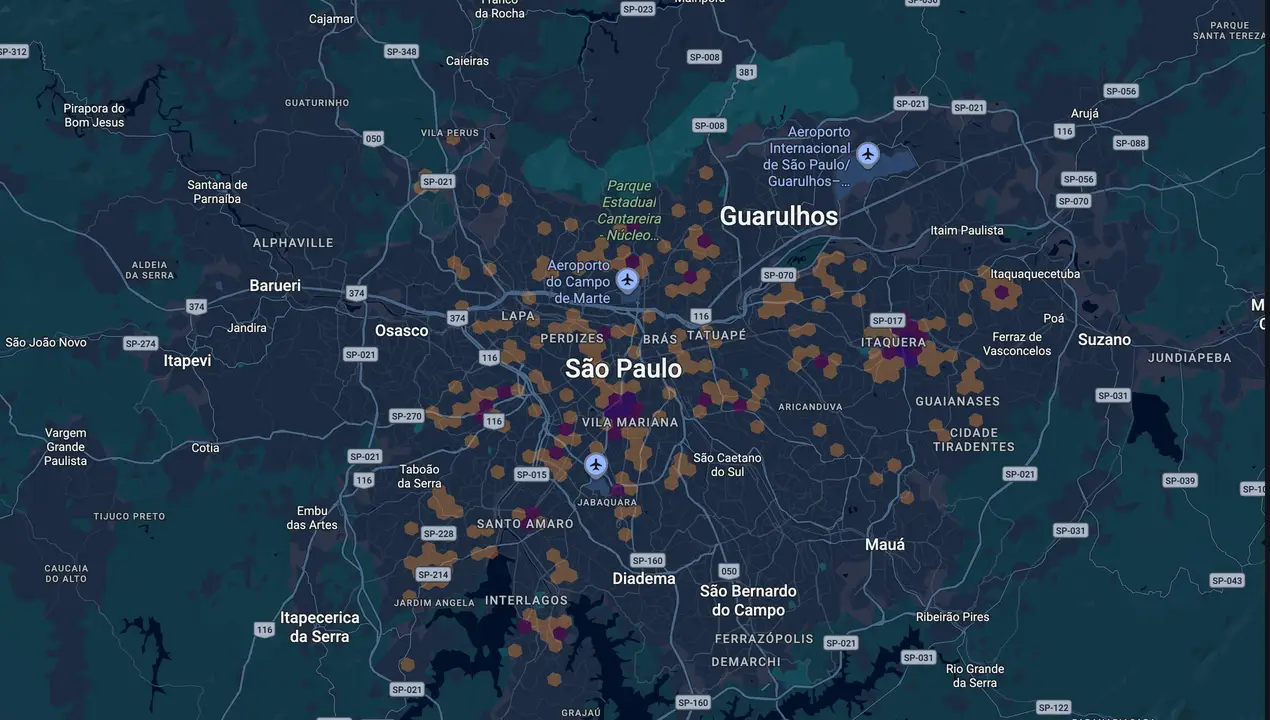The image size is (1270, 720).
Task: Click the SP-088 road shield
Action: tap(1130, 143)
